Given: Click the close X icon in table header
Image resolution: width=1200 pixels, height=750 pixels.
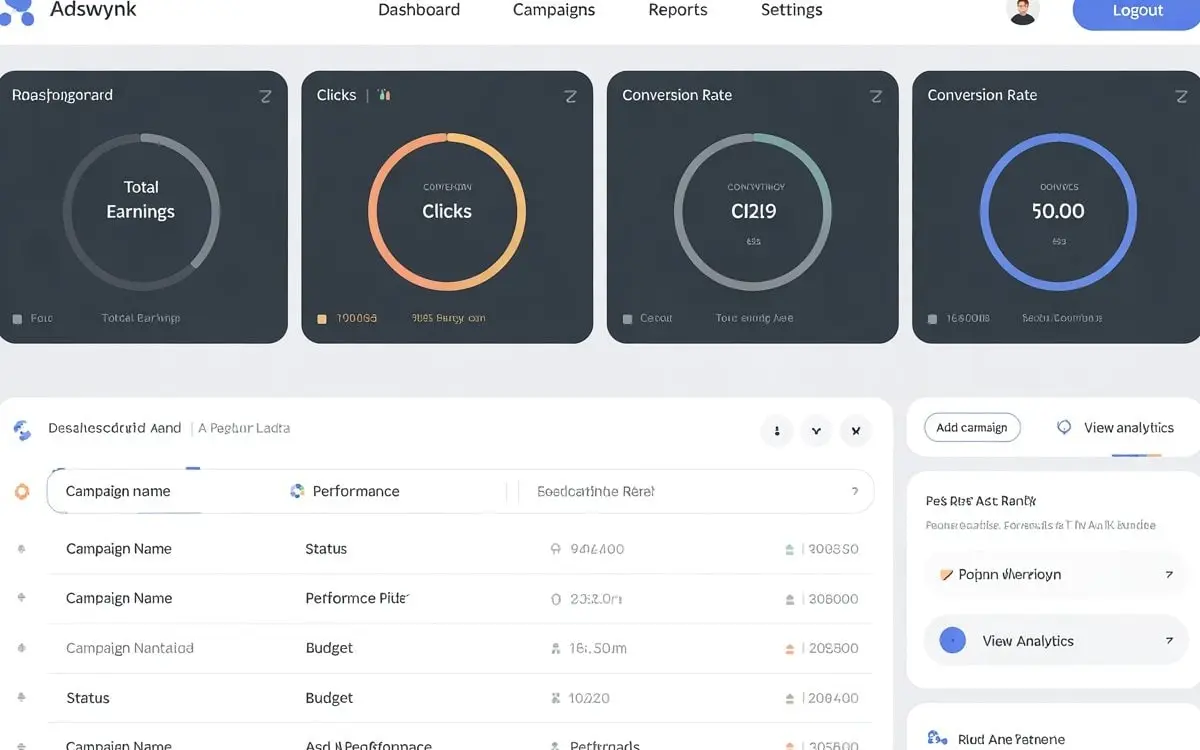Looking at the screenshot, I should point(856,431).
